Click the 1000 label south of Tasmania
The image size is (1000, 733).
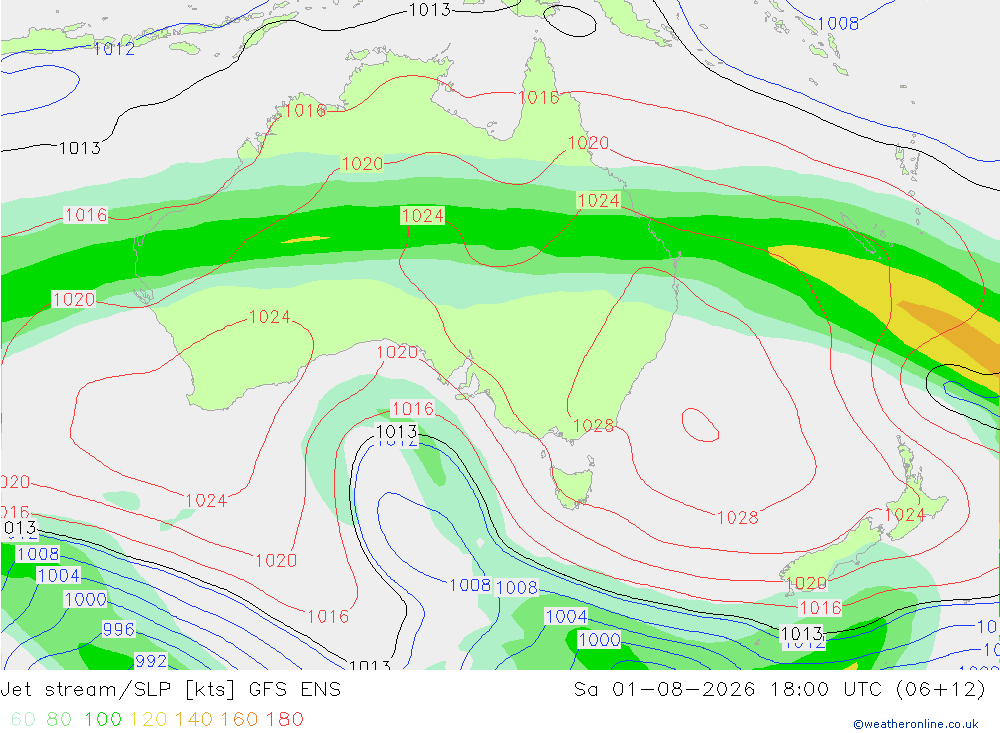pos(599,640)
